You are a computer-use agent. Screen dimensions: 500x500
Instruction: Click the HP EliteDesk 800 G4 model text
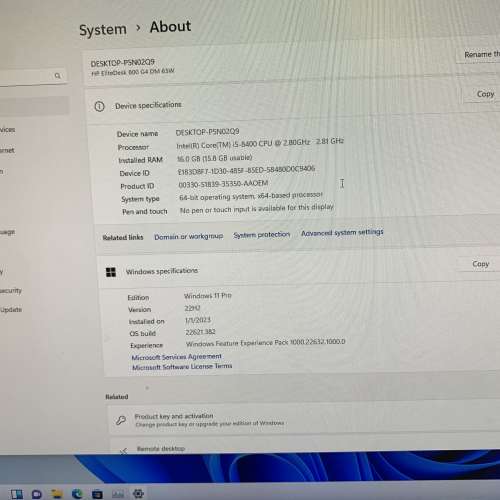133,72
